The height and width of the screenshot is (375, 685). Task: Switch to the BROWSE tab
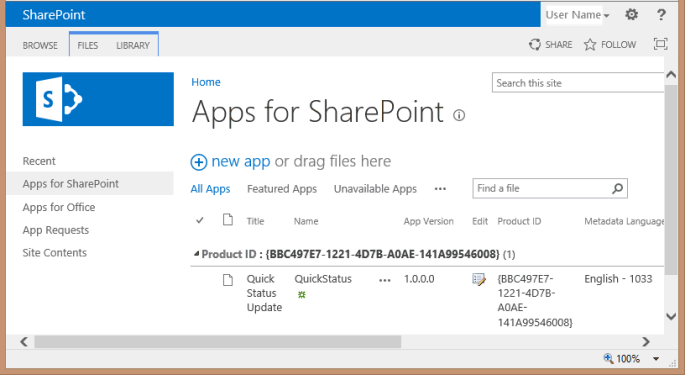[40, 45]
